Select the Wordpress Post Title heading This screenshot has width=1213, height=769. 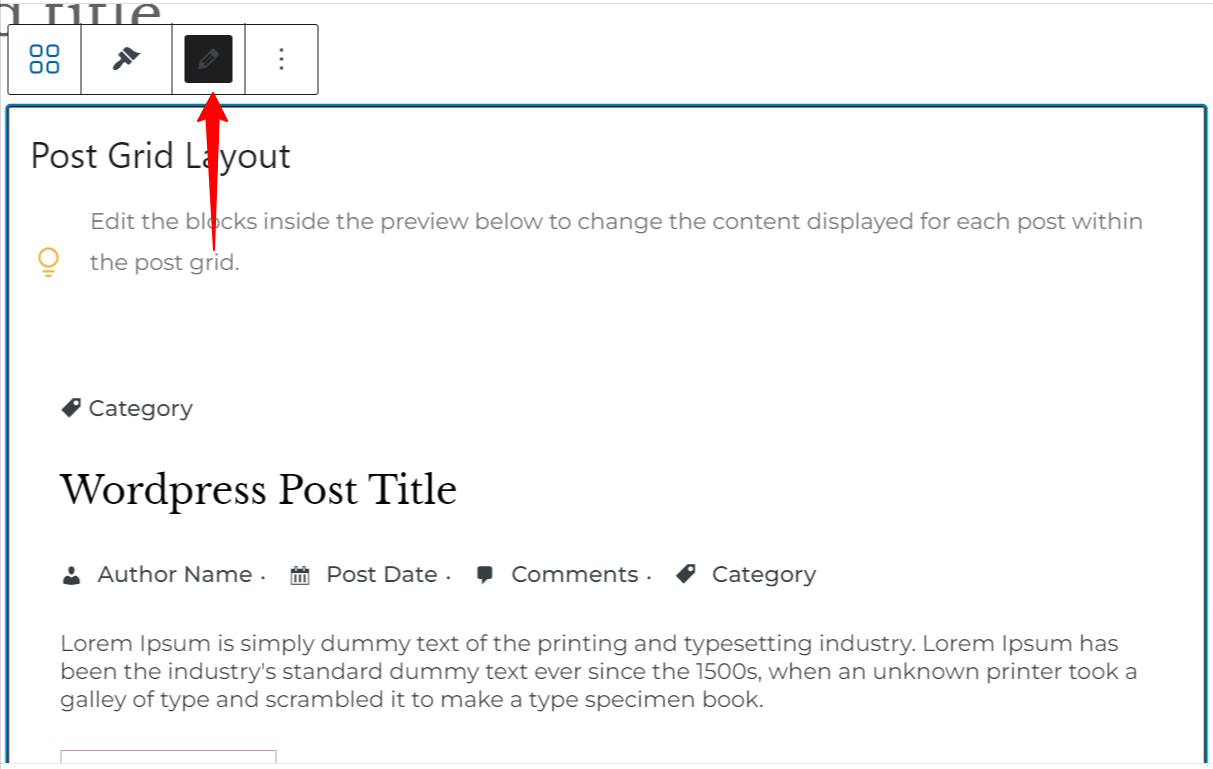pos(258,490)
